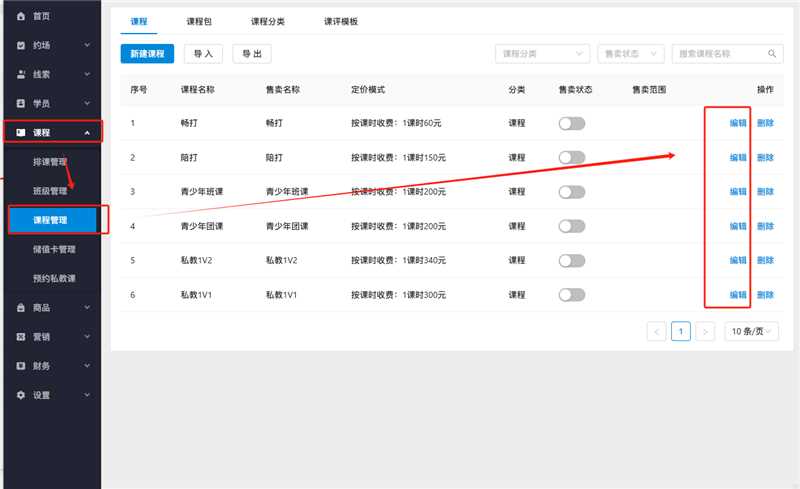800x489 pixels.
Task: Click the 按课时收费：1课时340元 cell
Action: [x=398, y=260]
